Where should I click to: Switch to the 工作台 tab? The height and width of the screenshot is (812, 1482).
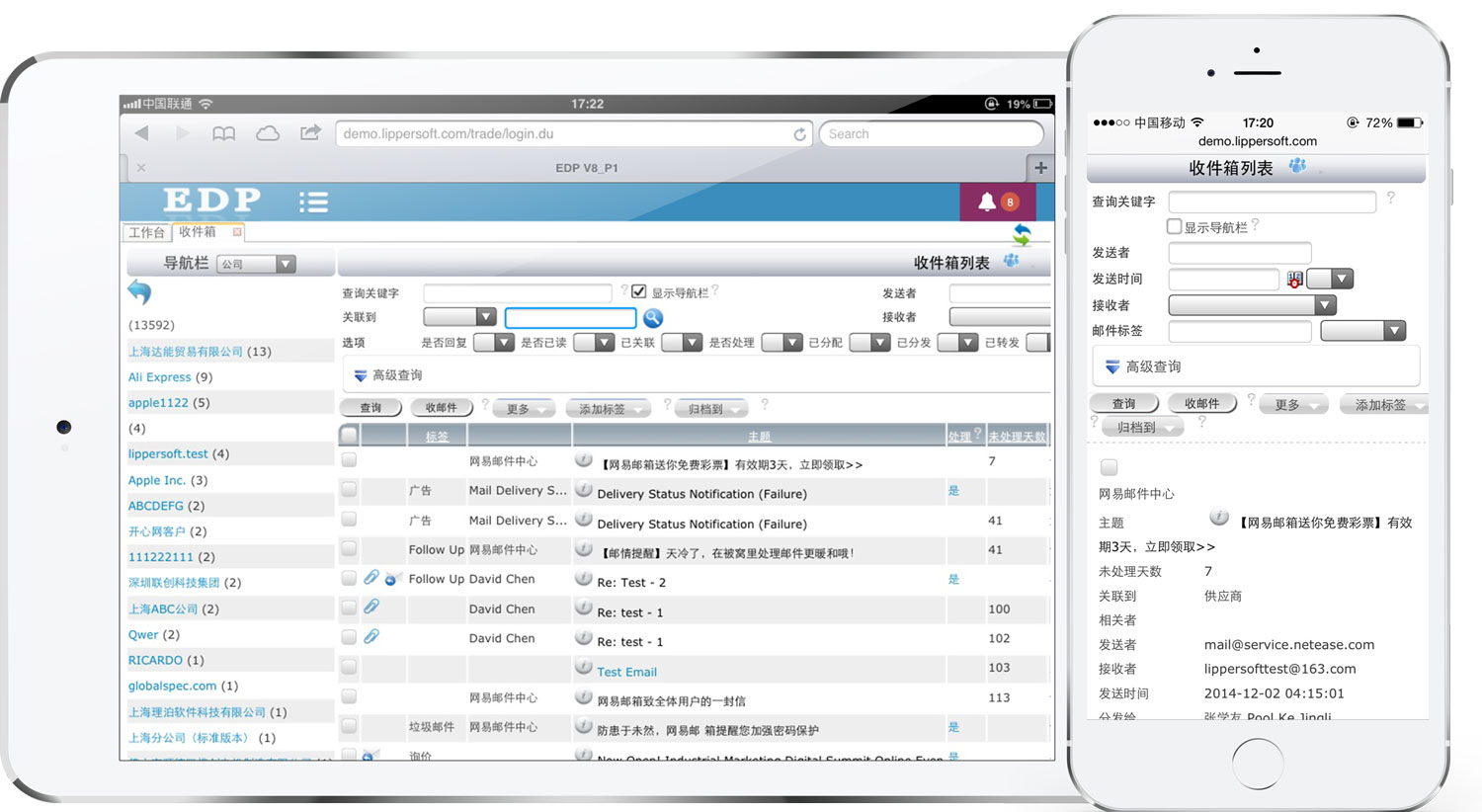coord(146,232)
